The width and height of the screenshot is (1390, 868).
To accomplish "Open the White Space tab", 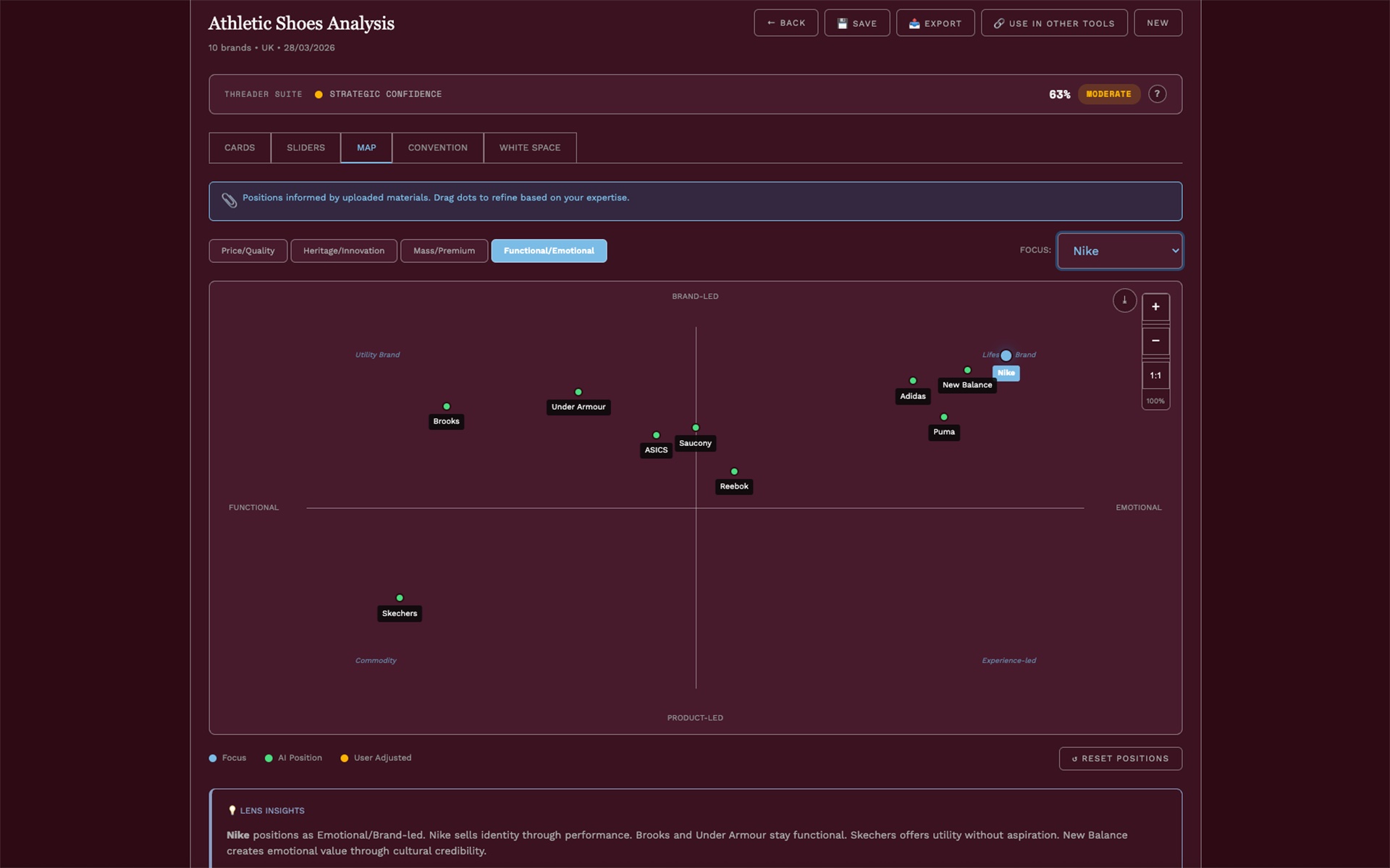I will click(530, 148).
